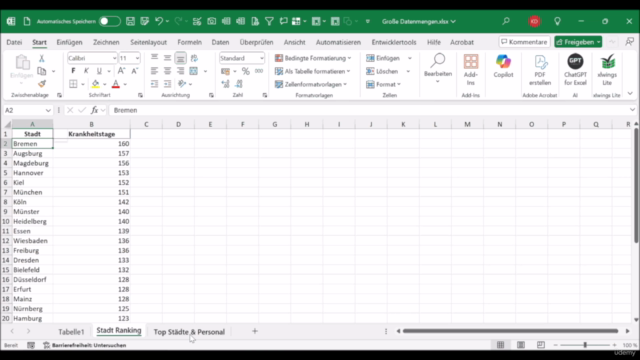
Task: Activate the Format Painter brush
Action: [x=42, y=84]
